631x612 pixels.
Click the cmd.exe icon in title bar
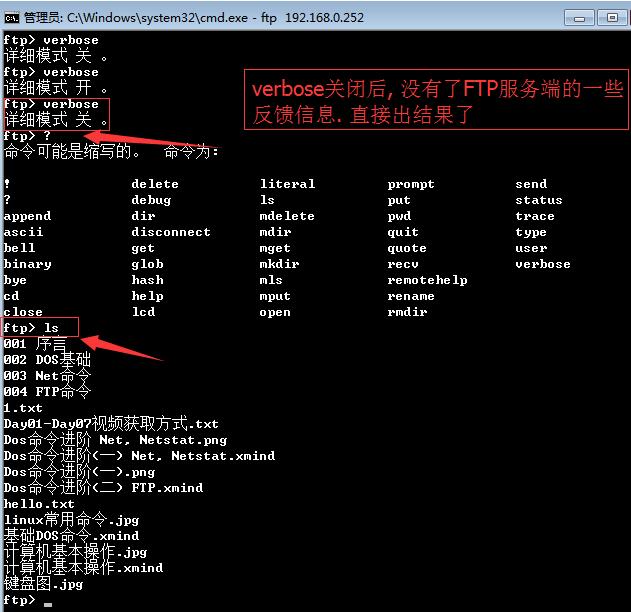click(x=12, y=18)
